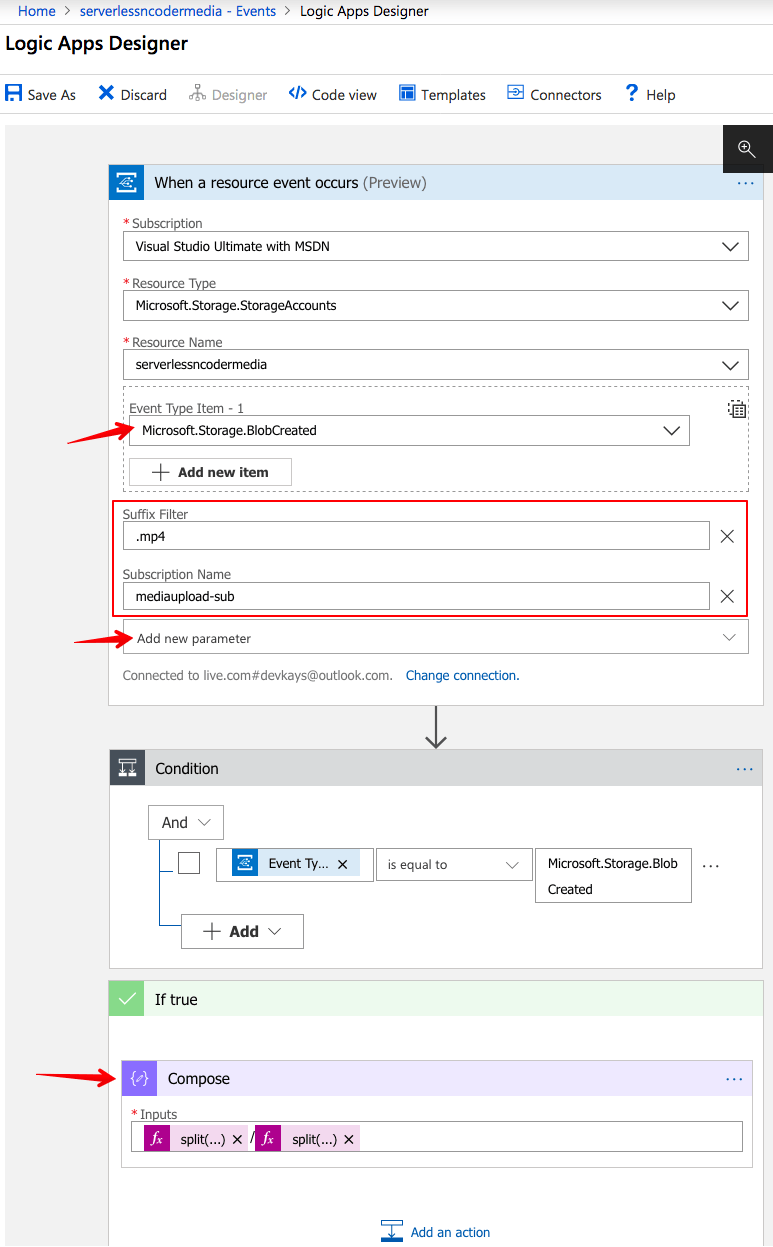Viewport: 773px width, 1247px height.
Task: Open the trigger's overflow menu
Action: 745,183
